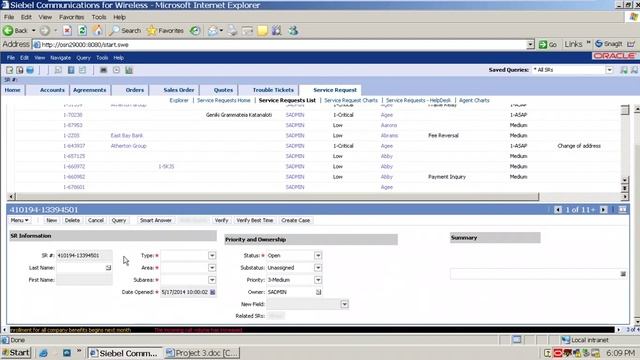Switch to Project 3.doc taskbar item

pos(202,353)
